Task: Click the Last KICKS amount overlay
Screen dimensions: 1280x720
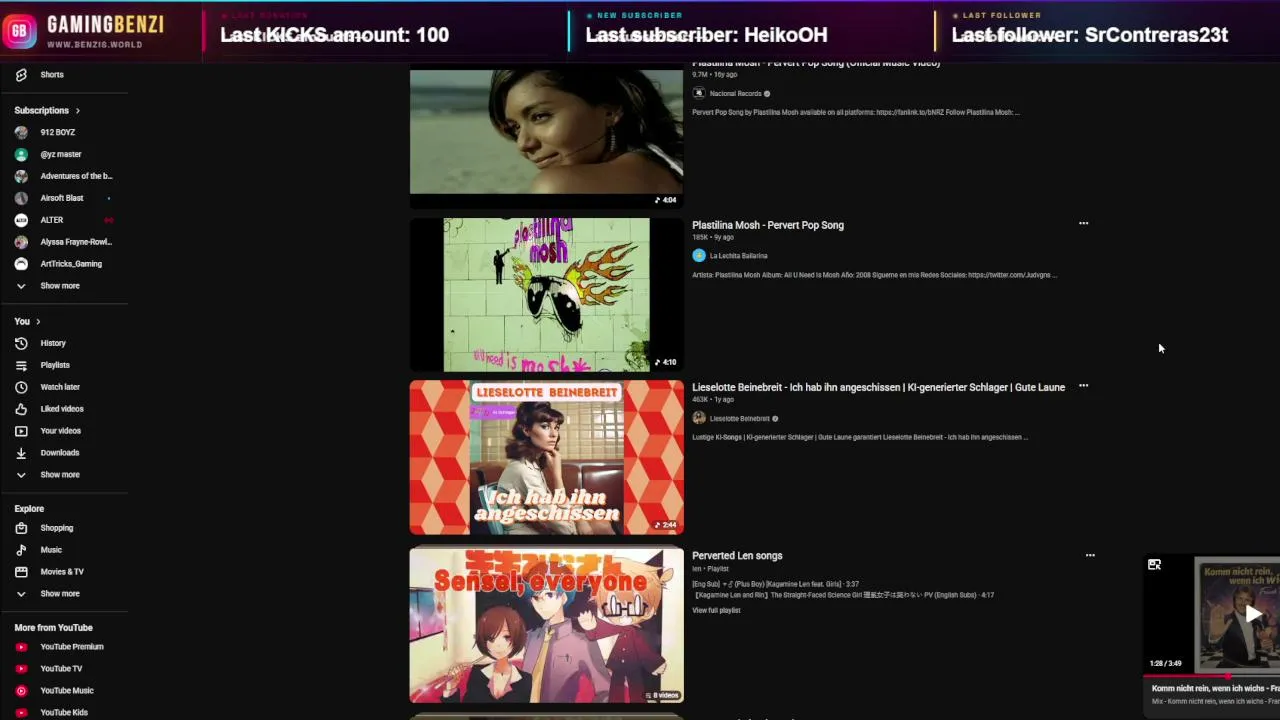Action: [x=334, y=35]
